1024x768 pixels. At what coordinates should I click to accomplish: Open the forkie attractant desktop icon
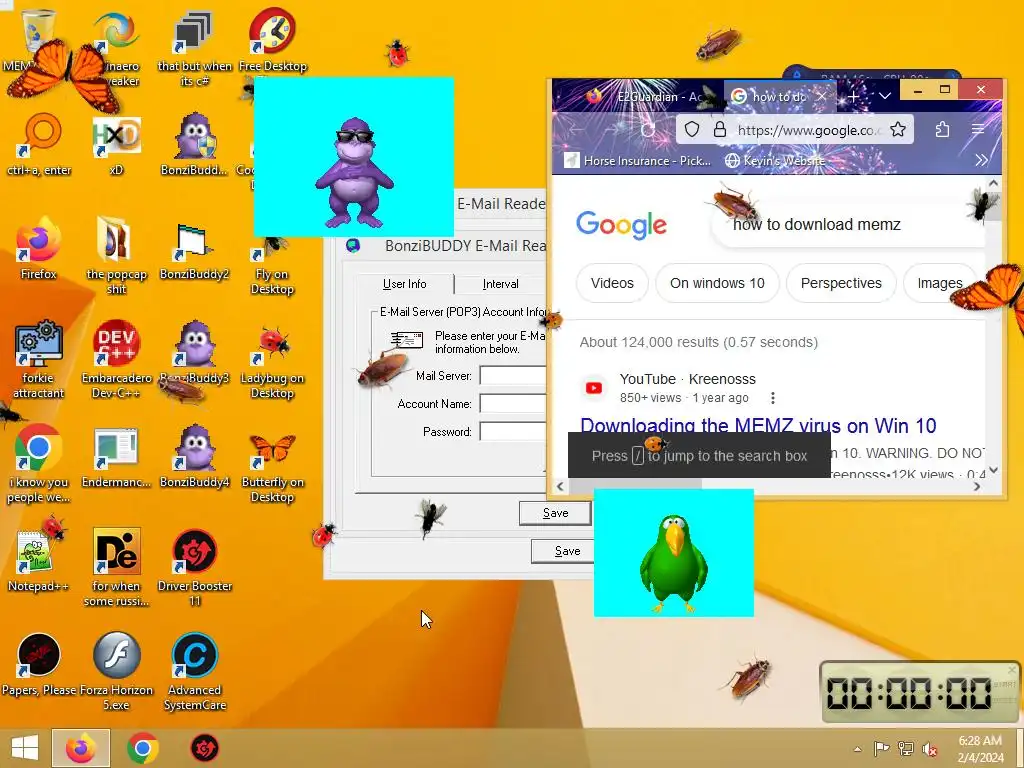tap(39, 358)
